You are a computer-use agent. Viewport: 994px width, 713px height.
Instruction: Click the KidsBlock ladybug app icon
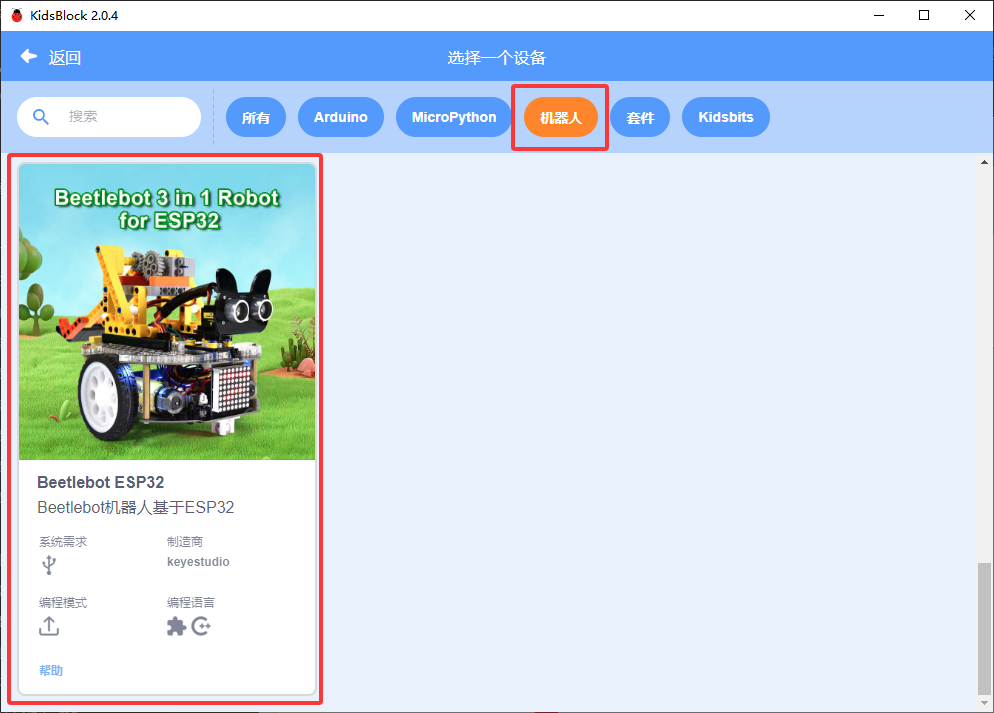(x=17, y=15)
